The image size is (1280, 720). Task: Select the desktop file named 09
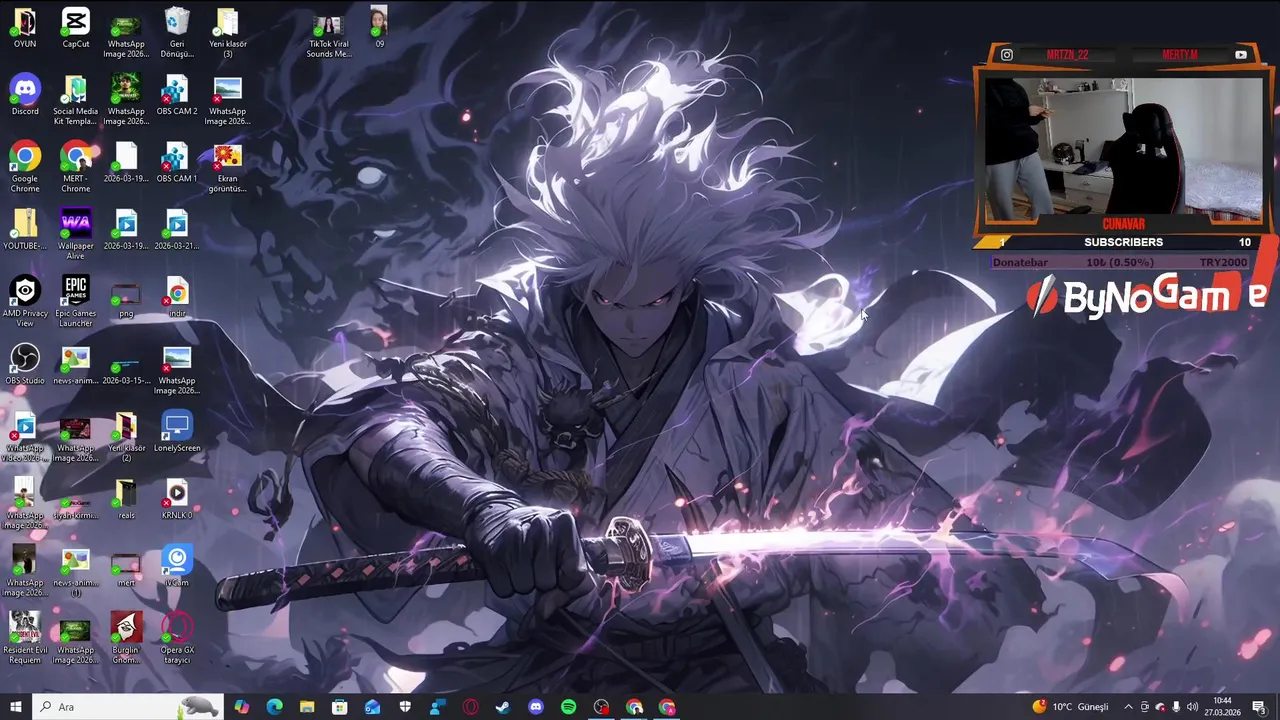379,28
